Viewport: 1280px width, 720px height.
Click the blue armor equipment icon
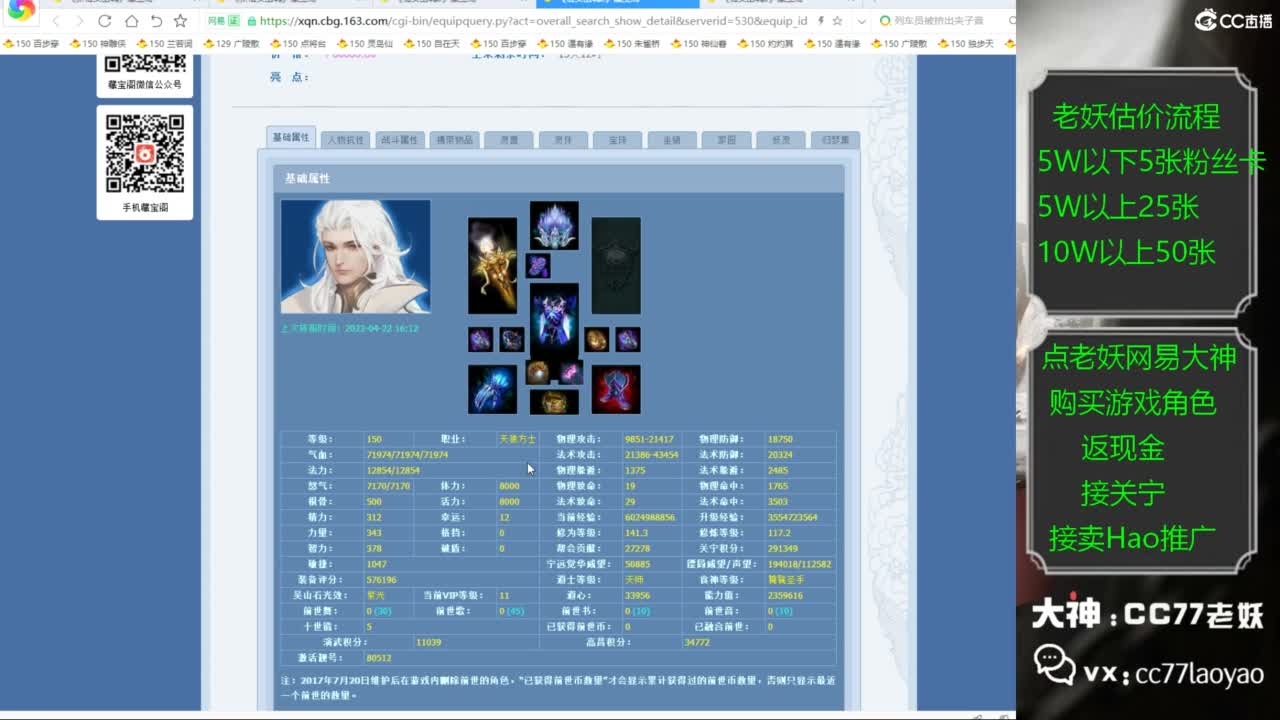[554, 320]
